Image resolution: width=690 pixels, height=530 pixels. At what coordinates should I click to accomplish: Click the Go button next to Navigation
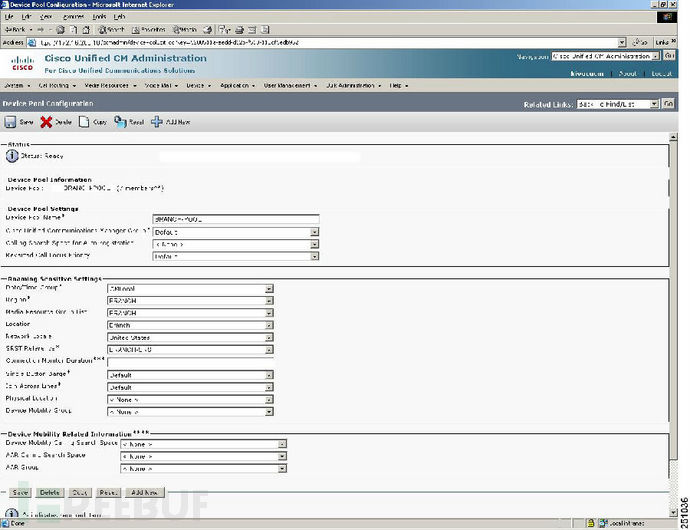pos(669,56)
